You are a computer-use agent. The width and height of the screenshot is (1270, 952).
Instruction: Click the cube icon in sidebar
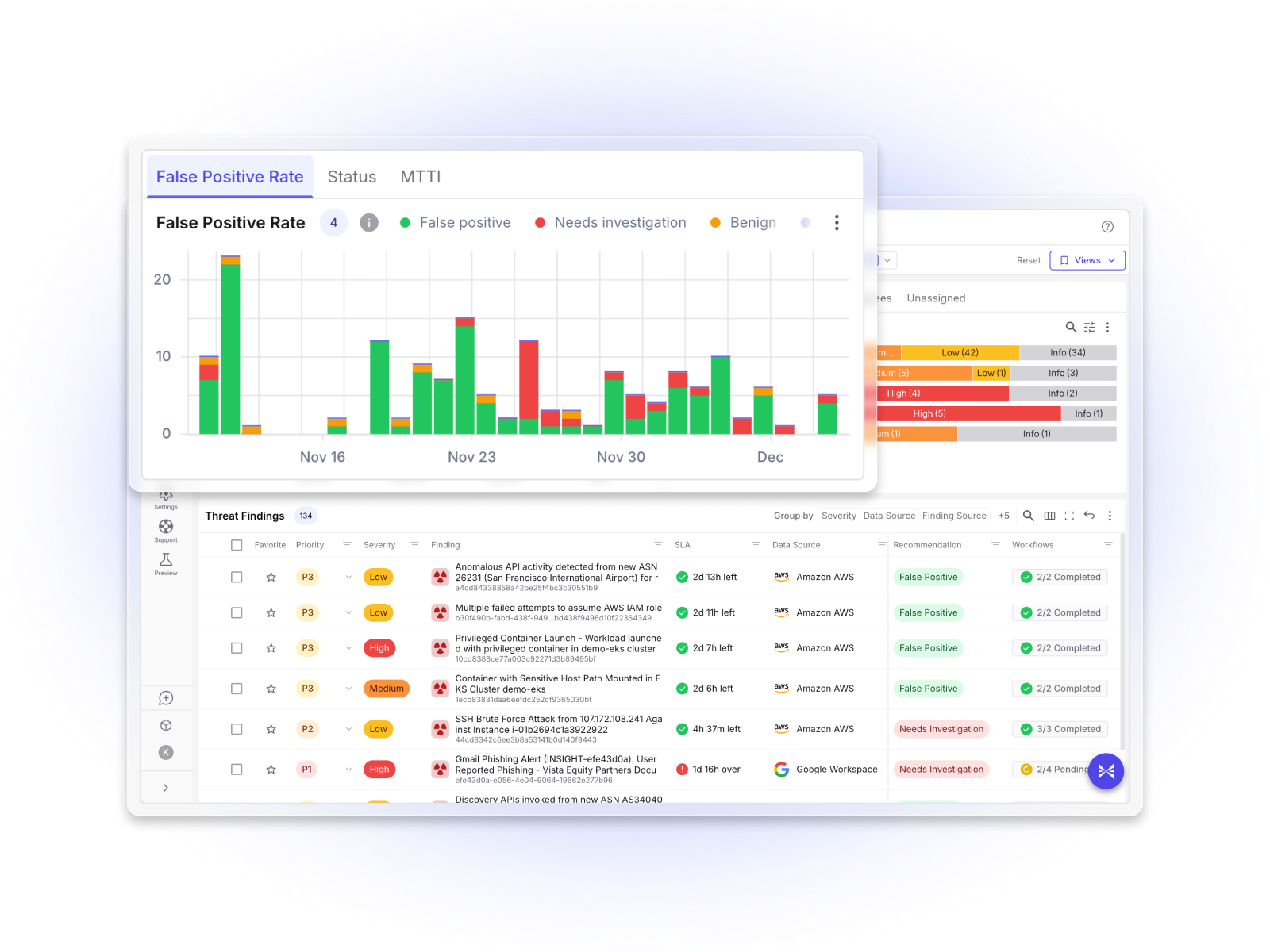(x=166, y=725)
